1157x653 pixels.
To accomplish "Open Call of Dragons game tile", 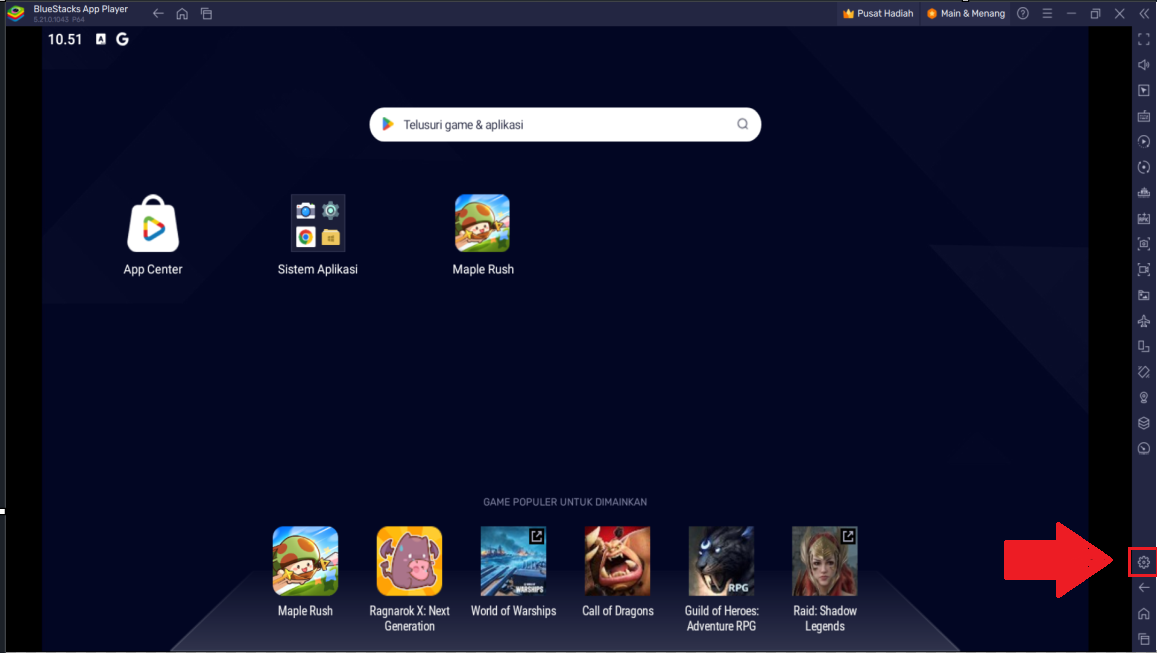I will (618, 572).
